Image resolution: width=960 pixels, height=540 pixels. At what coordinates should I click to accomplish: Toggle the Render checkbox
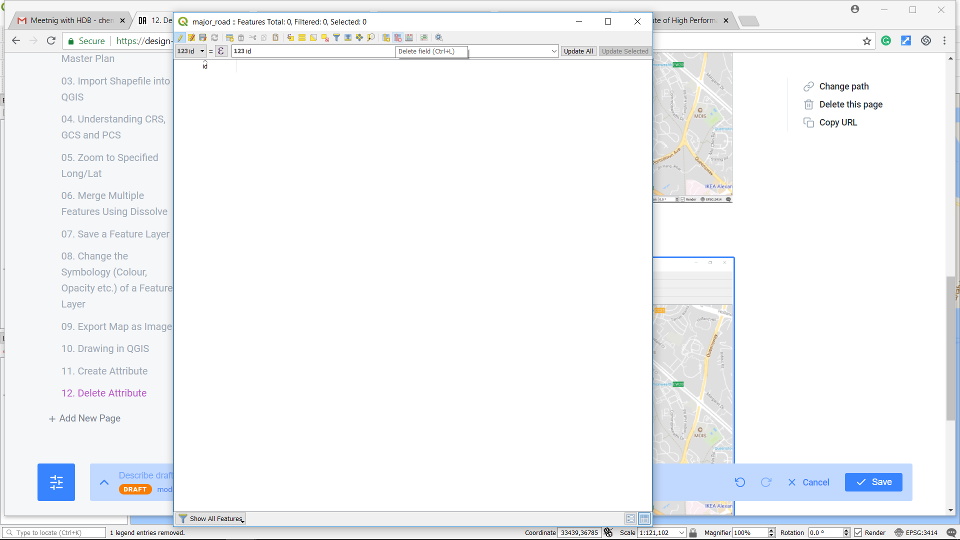pyautogui.click(x=857, y=533)
